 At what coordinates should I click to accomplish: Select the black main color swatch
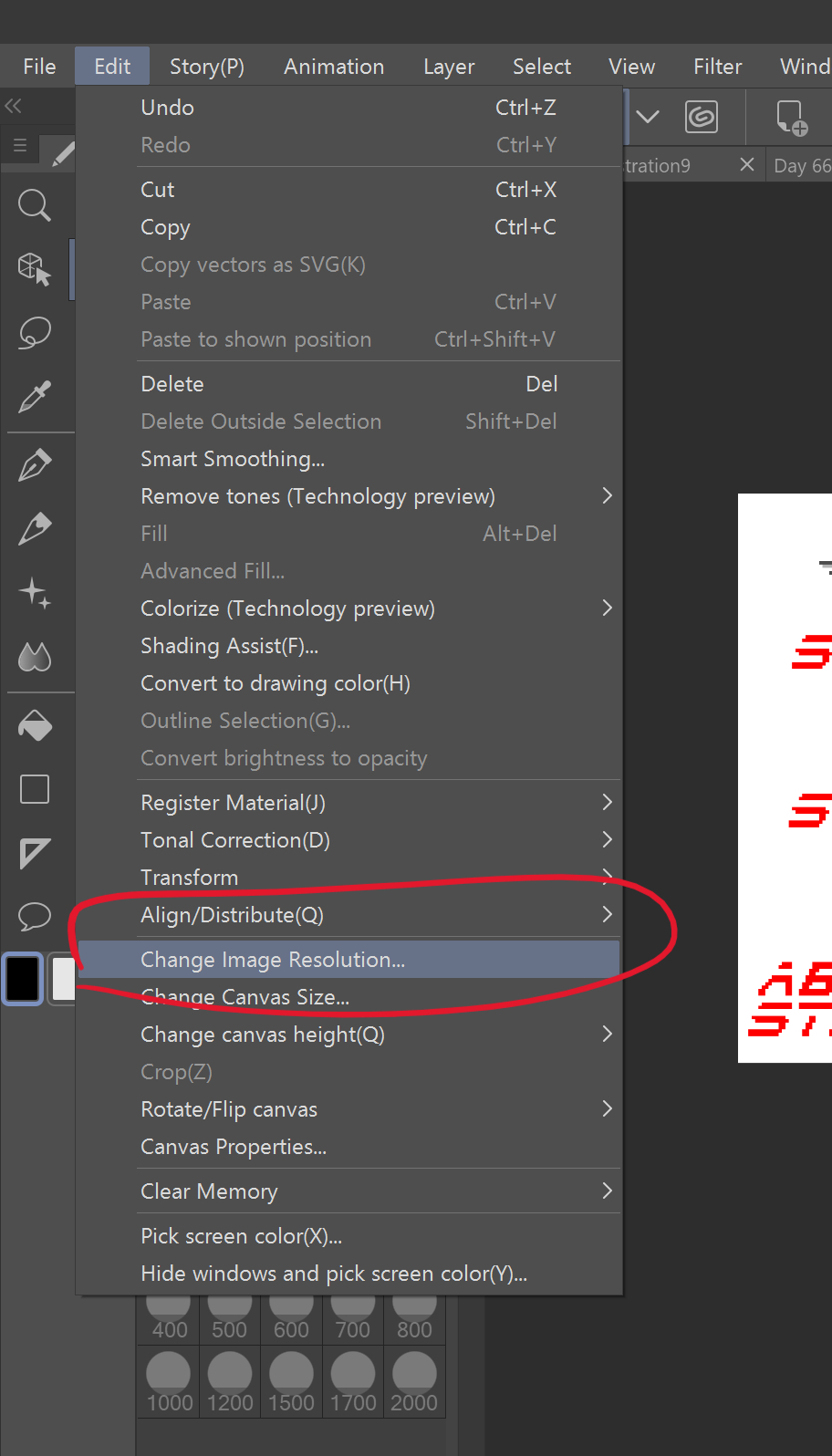point(23,978)
